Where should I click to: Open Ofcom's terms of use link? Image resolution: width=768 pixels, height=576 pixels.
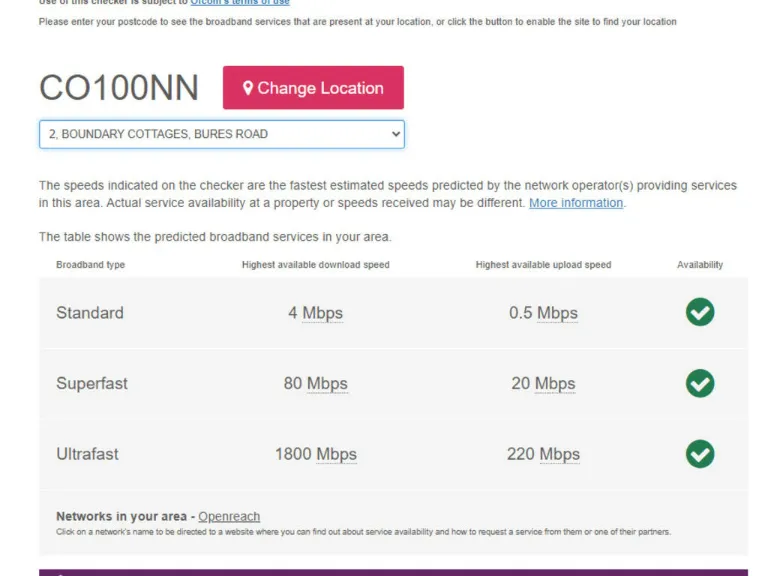240,3
